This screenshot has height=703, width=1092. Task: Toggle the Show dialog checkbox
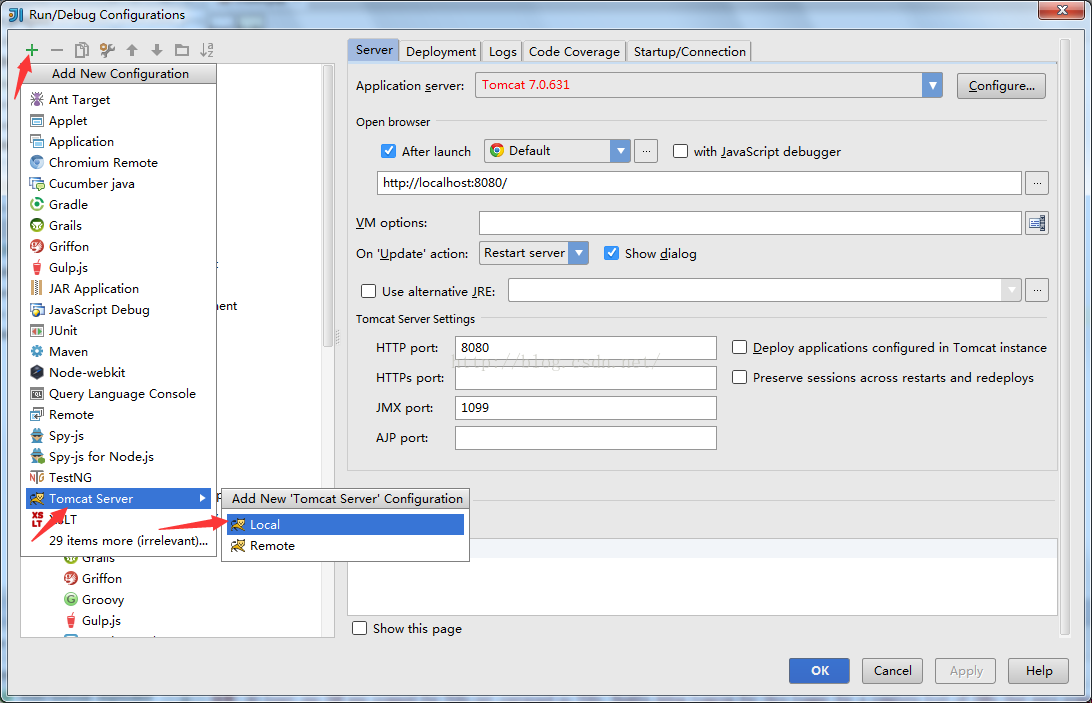tap(611, 253)
